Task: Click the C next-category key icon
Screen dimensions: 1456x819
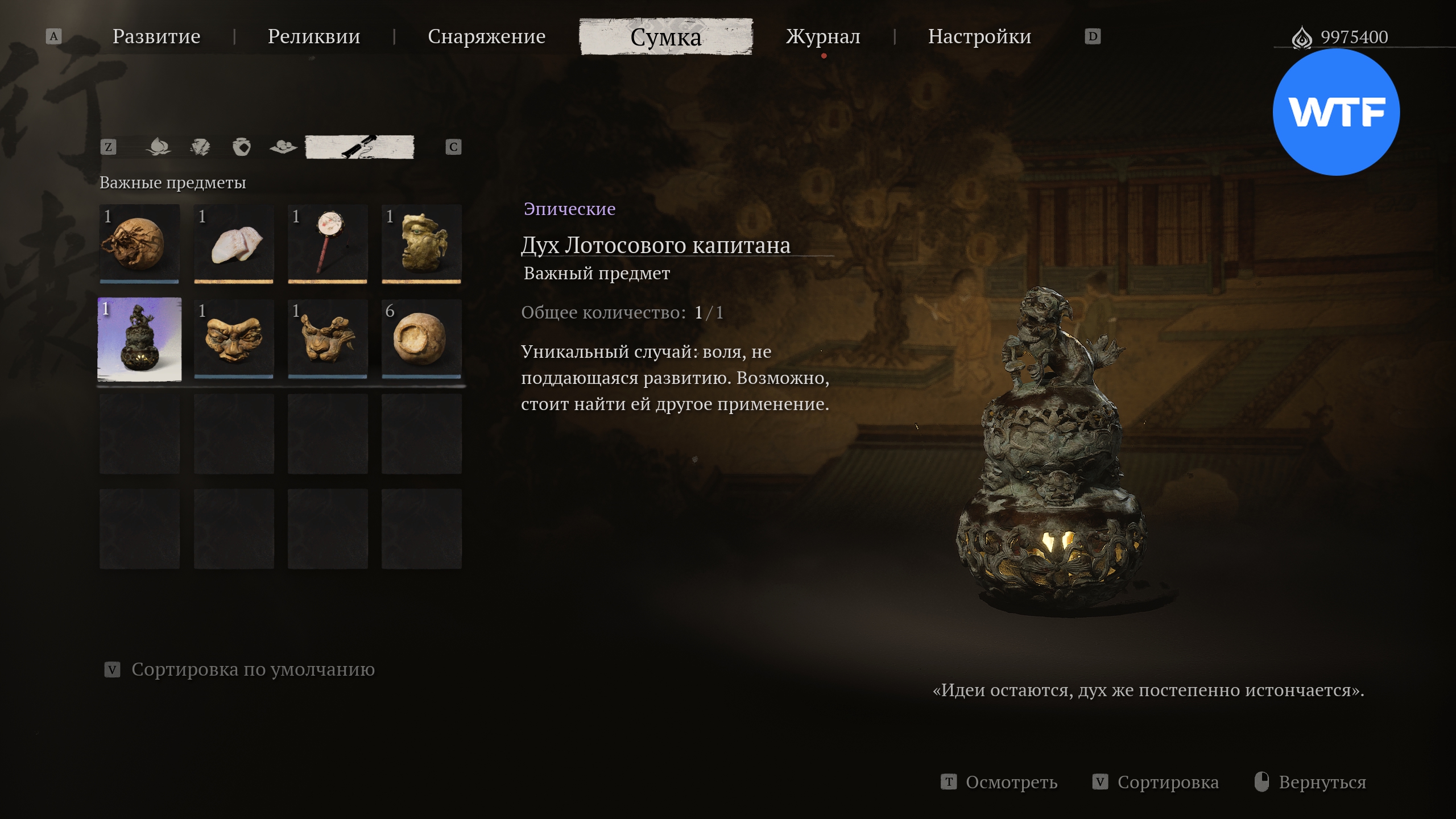Action: [x=453, y=147]
